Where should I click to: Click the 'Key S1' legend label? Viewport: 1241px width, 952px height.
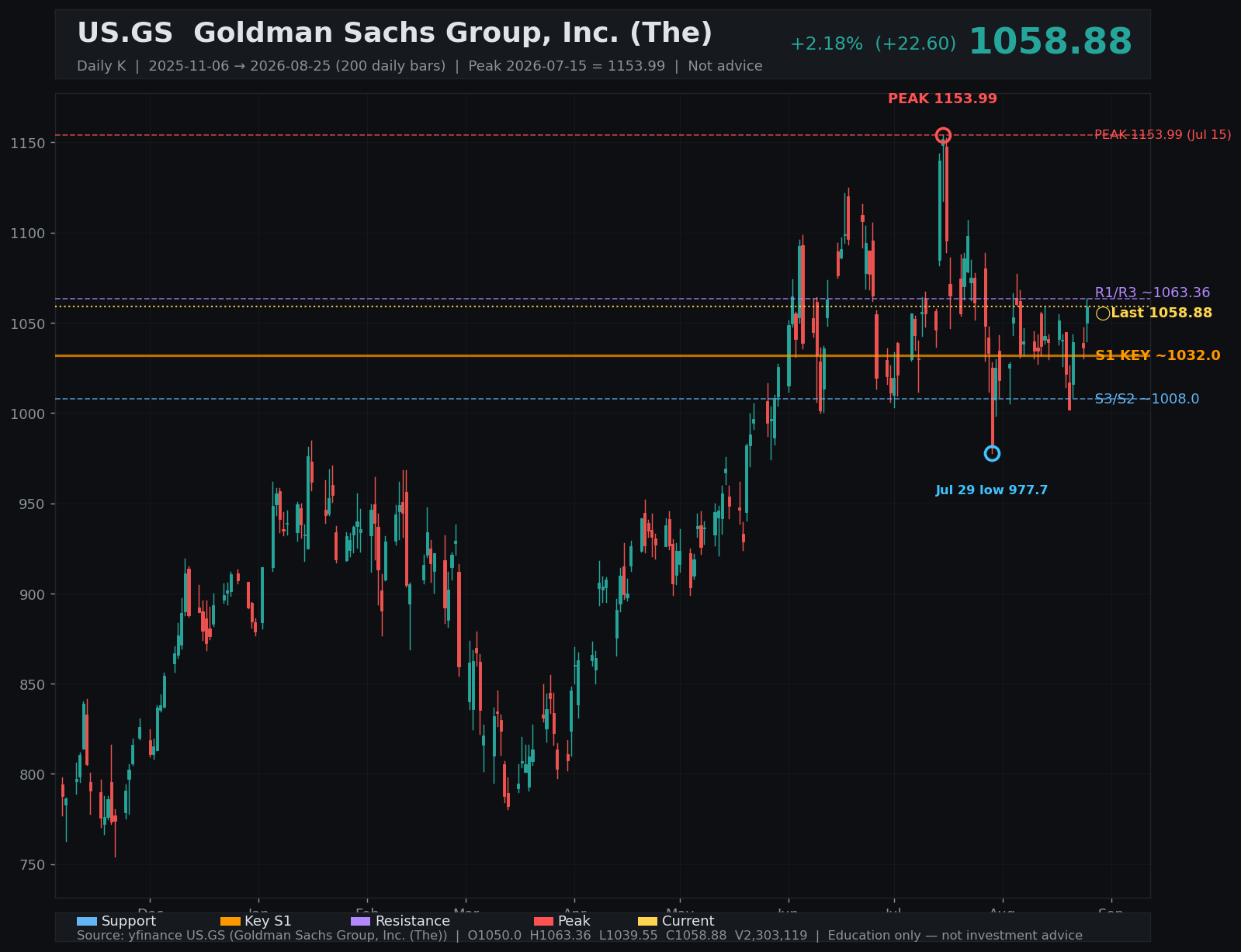click(x=268, y=922)
